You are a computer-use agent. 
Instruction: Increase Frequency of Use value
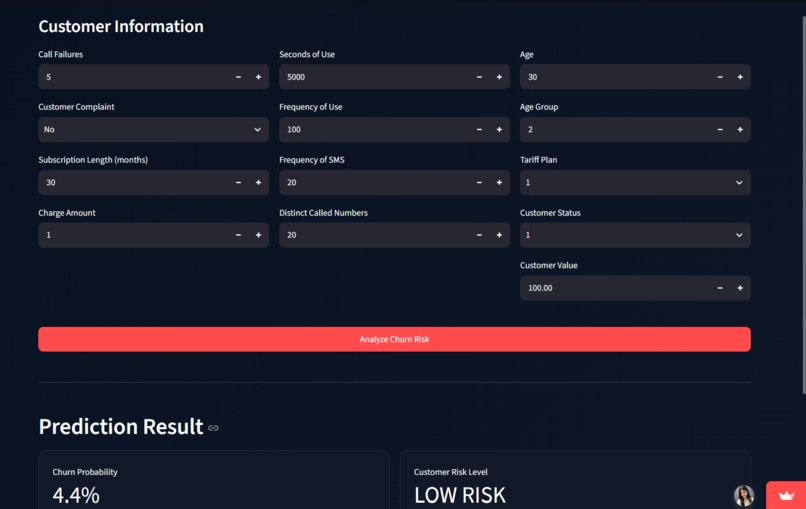[x=499, y=130]
